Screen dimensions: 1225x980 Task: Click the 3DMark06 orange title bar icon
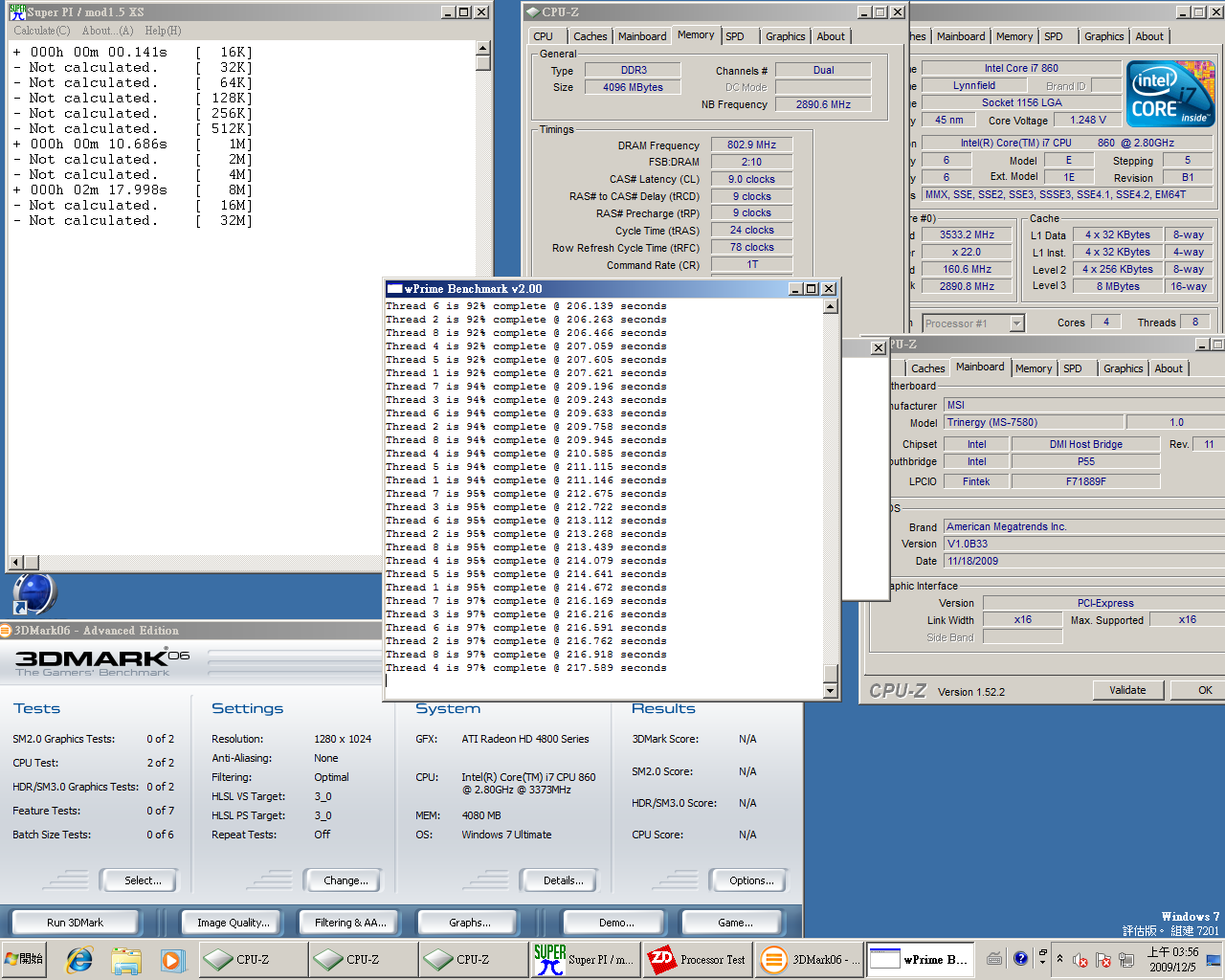6,630
